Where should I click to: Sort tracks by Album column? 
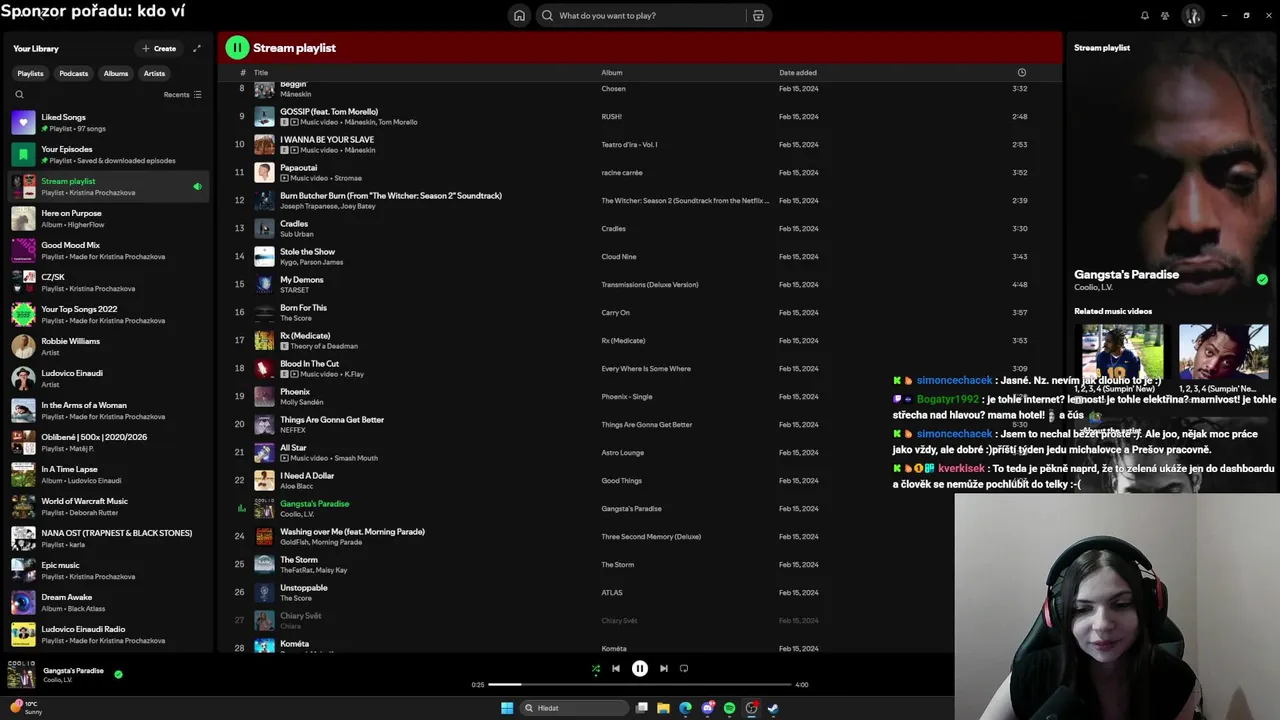point(612,72)
